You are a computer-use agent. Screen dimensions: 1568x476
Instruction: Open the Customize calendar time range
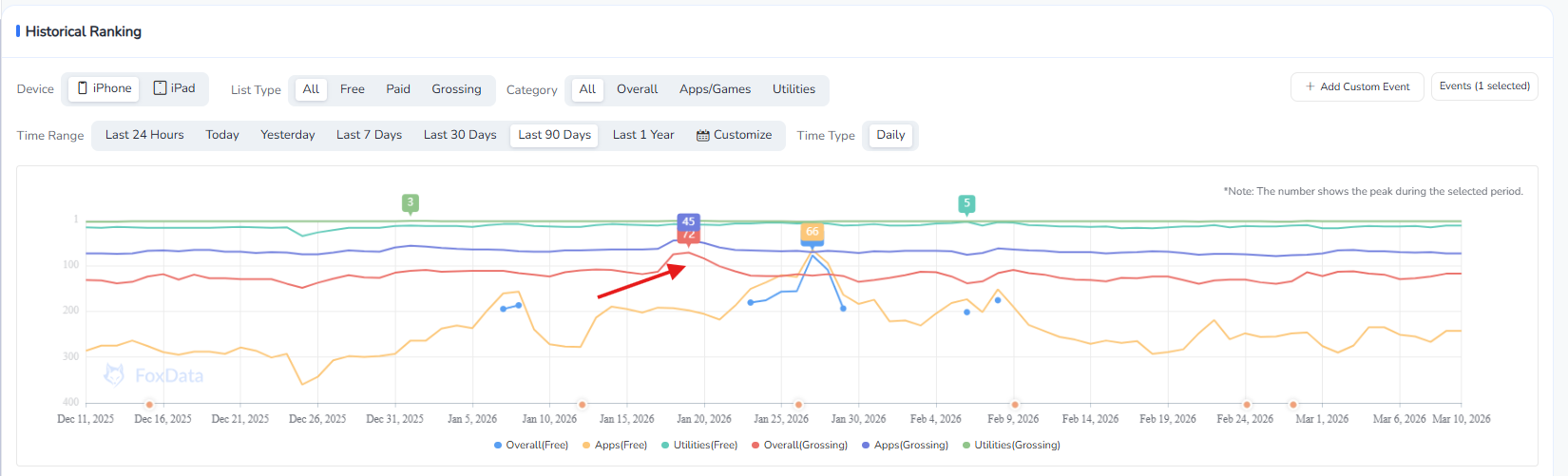734,135
